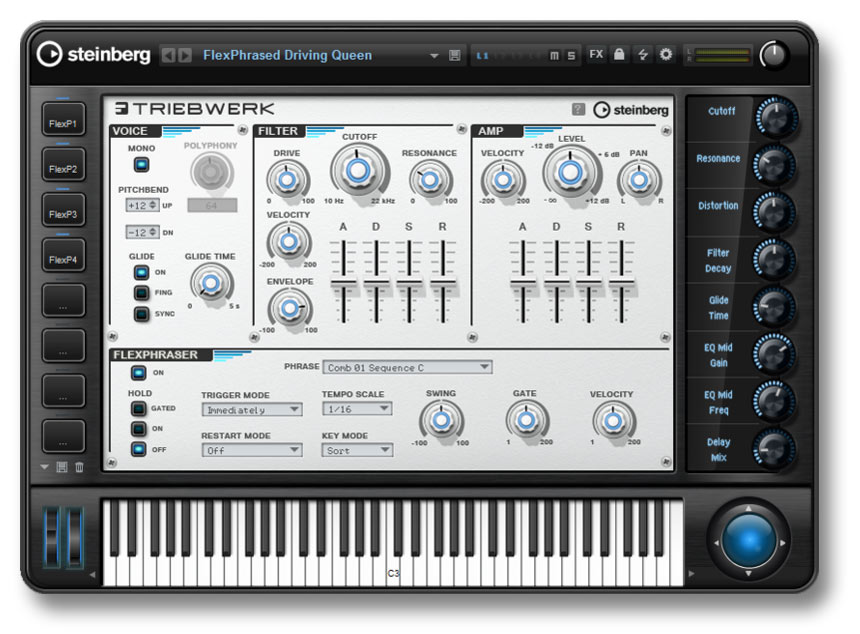Click the FlexPhraser Swing knob

point(441,421)
